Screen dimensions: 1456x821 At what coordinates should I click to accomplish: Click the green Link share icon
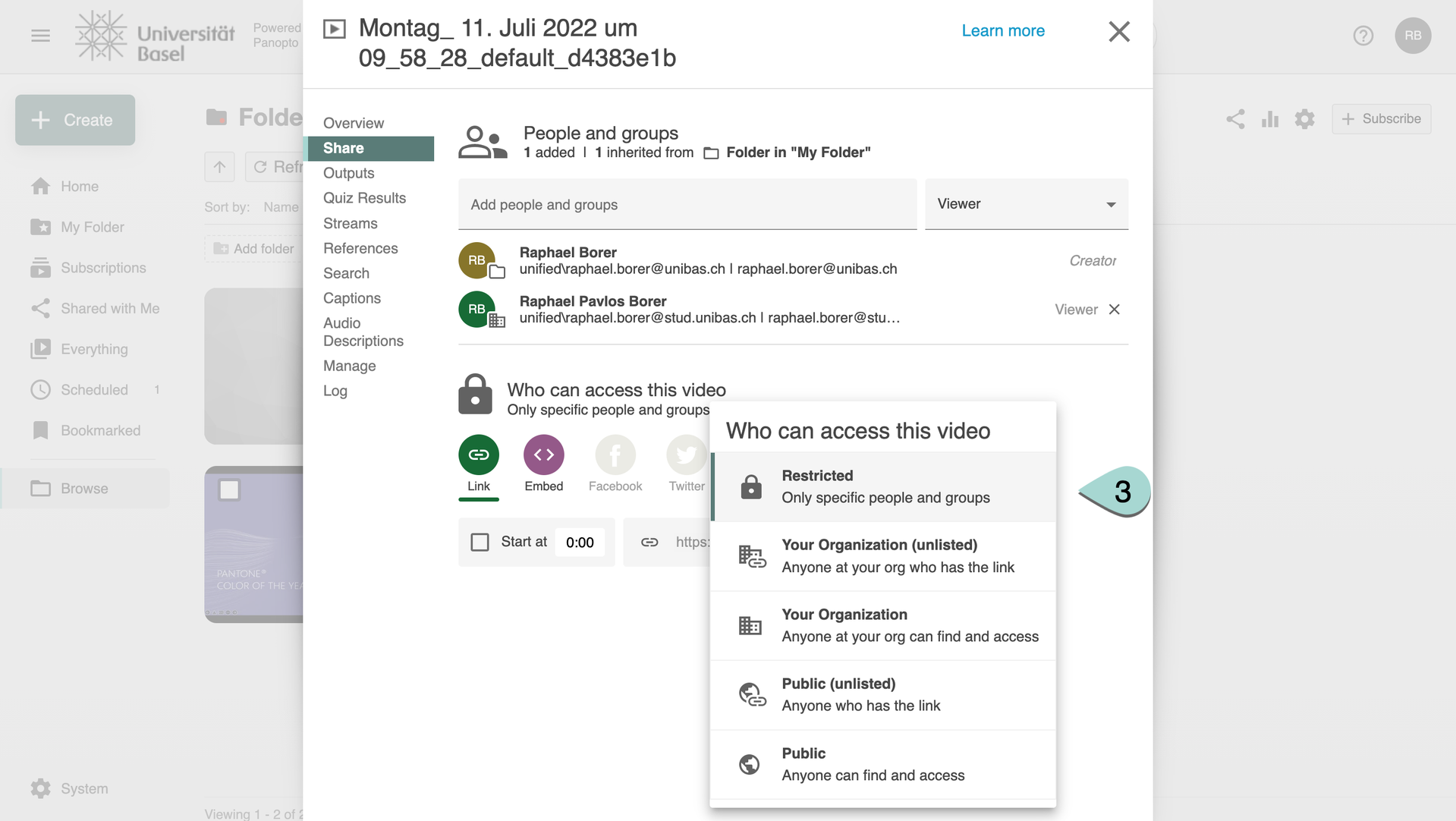[x=478, y=455]
